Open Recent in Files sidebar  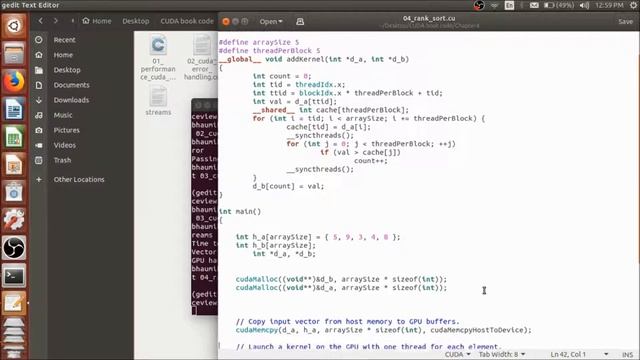[x=64, y=40]
